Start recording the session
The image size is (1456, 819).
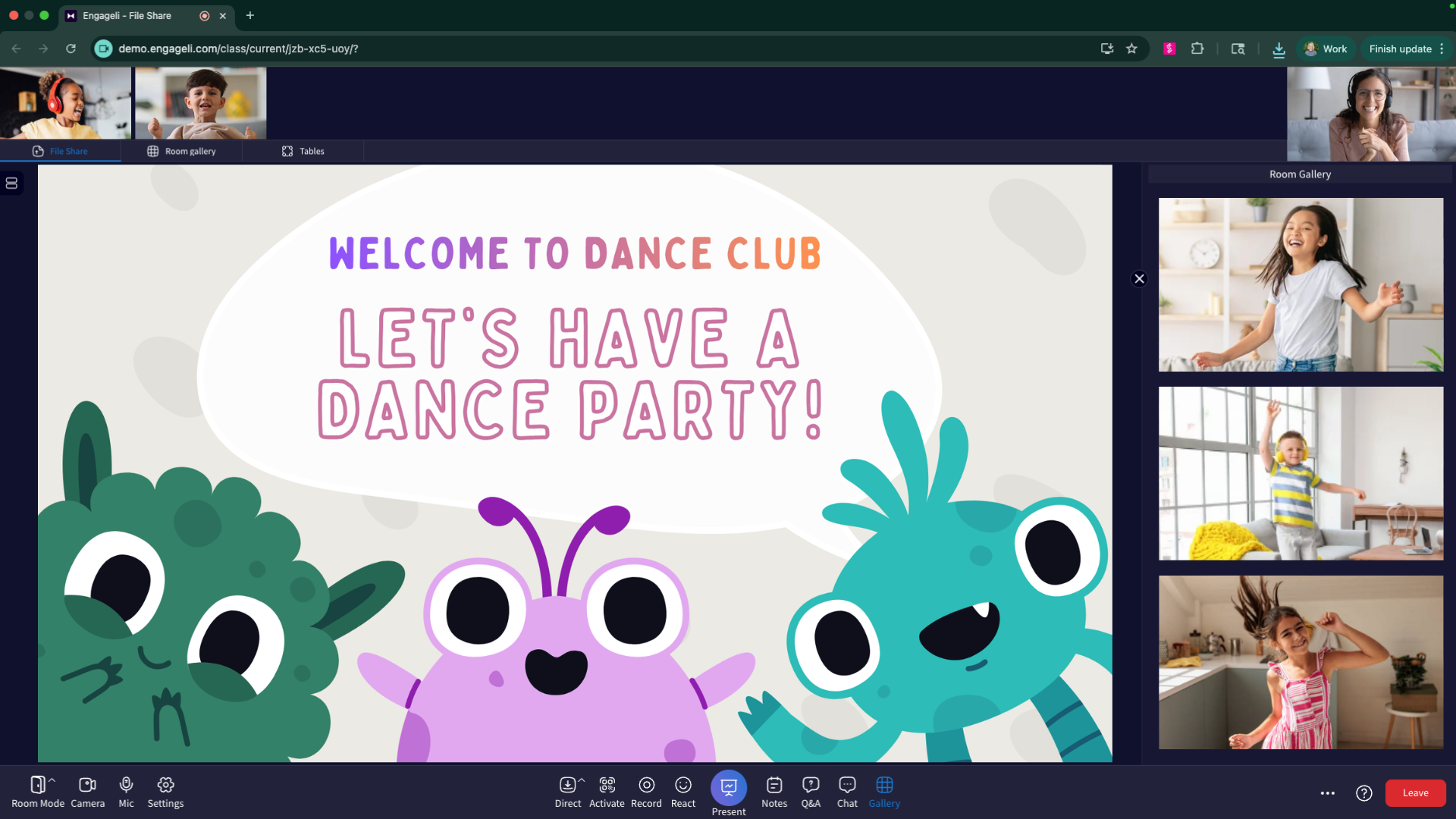click(646, 789)
